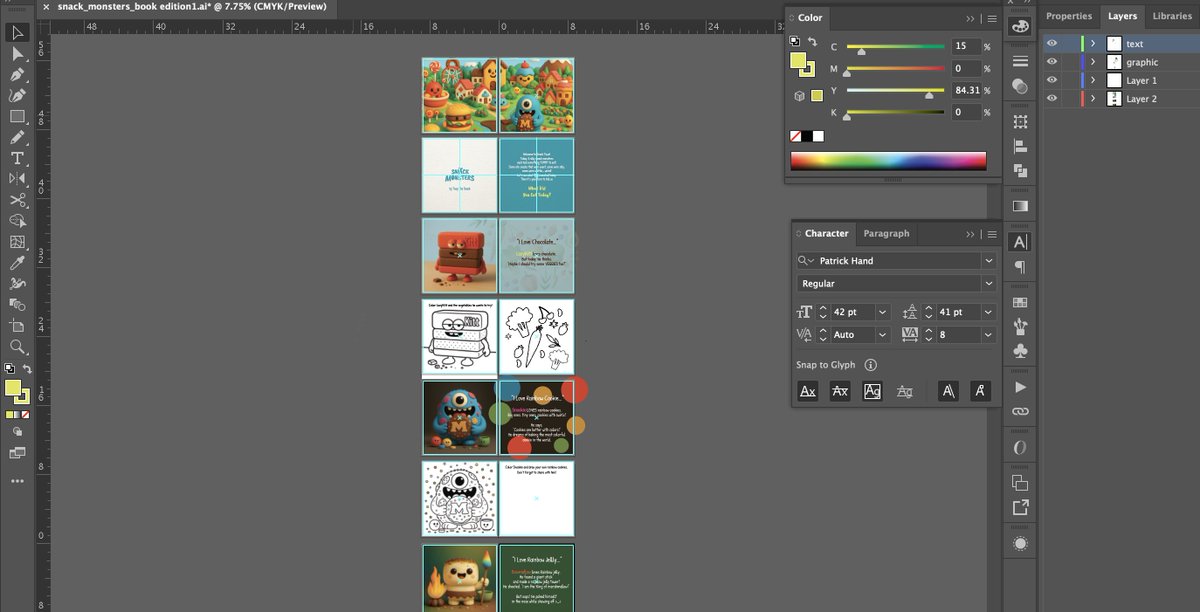Adjust the Yellow slider handle
Image resolution: width=1200 pixels, height=612 pixels.
coord(929,94)
